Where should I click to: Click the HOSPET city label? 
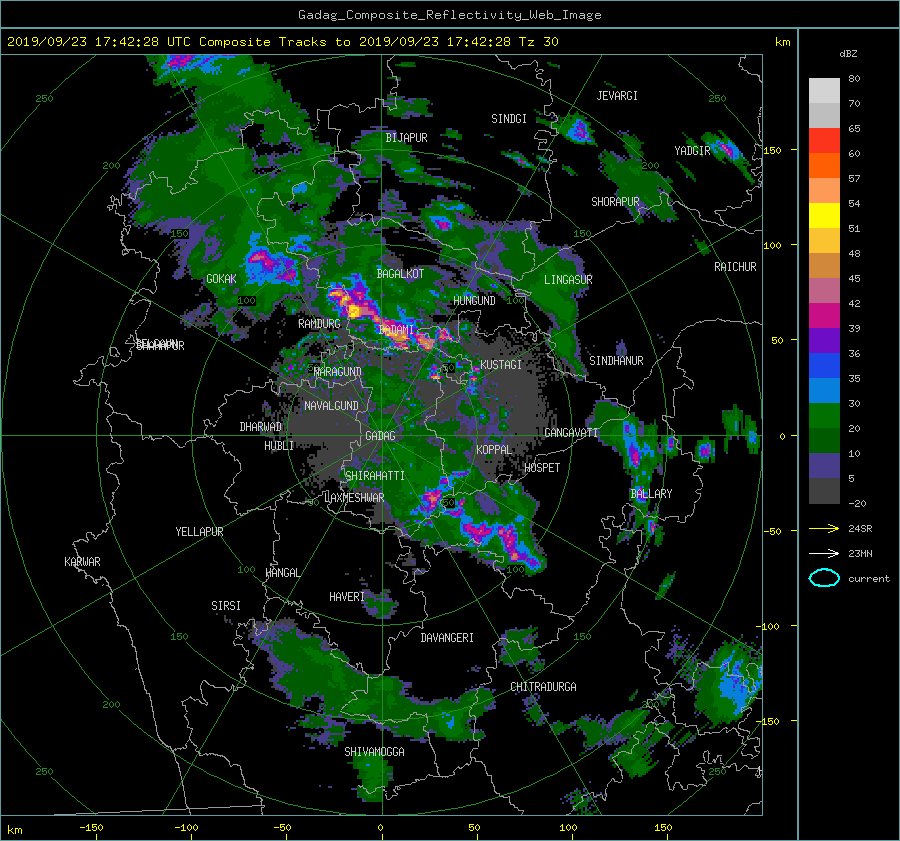click(x=542, y=468)
